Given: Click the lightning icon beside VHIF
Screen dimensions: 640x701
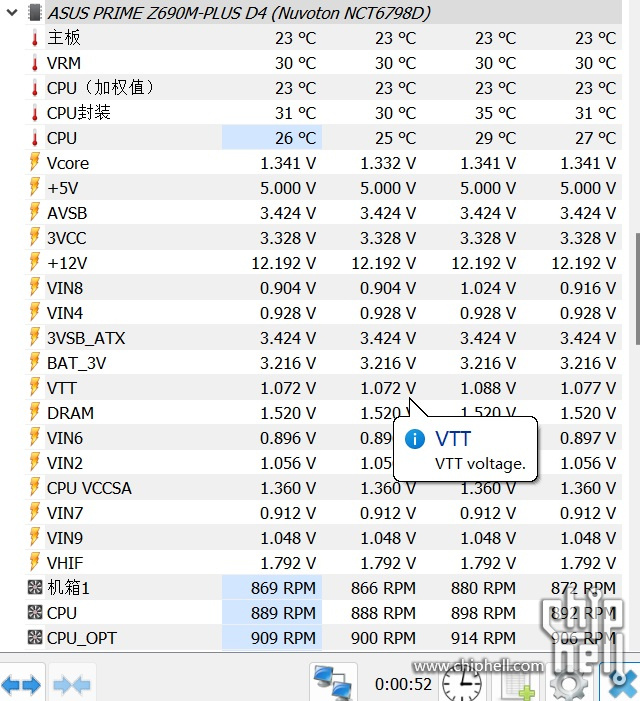Looking at the screenshot, I should (x=34, y=562).
